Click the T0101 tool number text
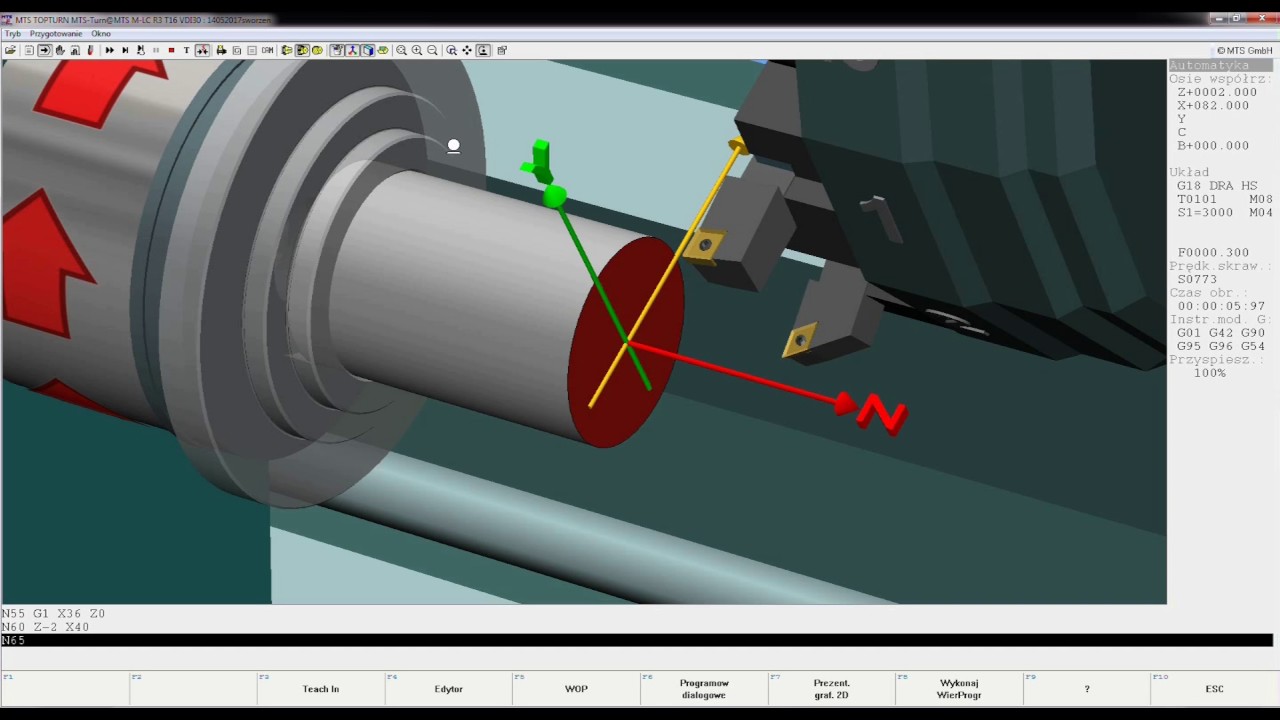This screenshot has height=720, width=1280. point(1197,199)
